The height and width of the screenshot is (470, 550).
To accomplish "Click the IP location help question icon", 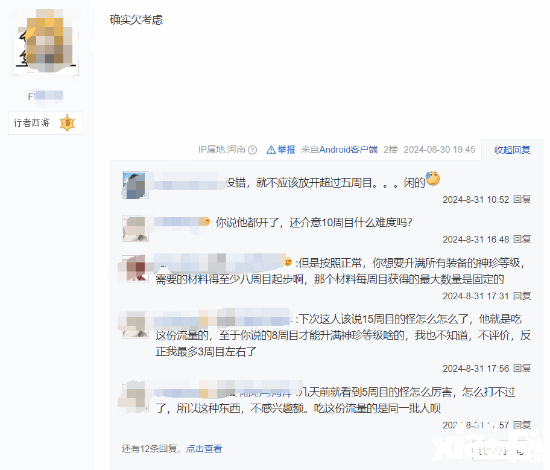I will tap(253, 150).
